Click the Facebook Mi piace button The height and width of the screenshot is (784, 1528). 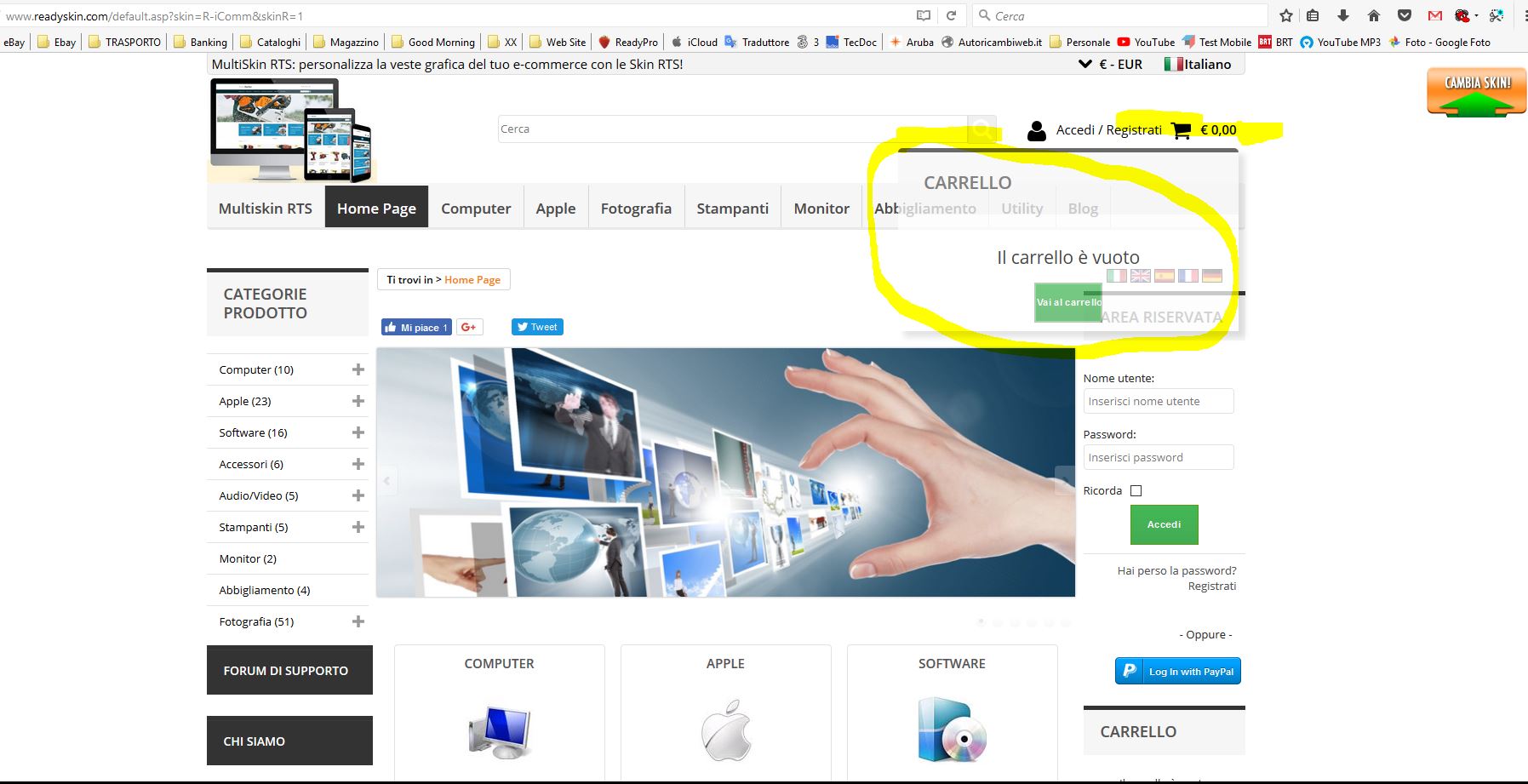[x=416, y=327]
